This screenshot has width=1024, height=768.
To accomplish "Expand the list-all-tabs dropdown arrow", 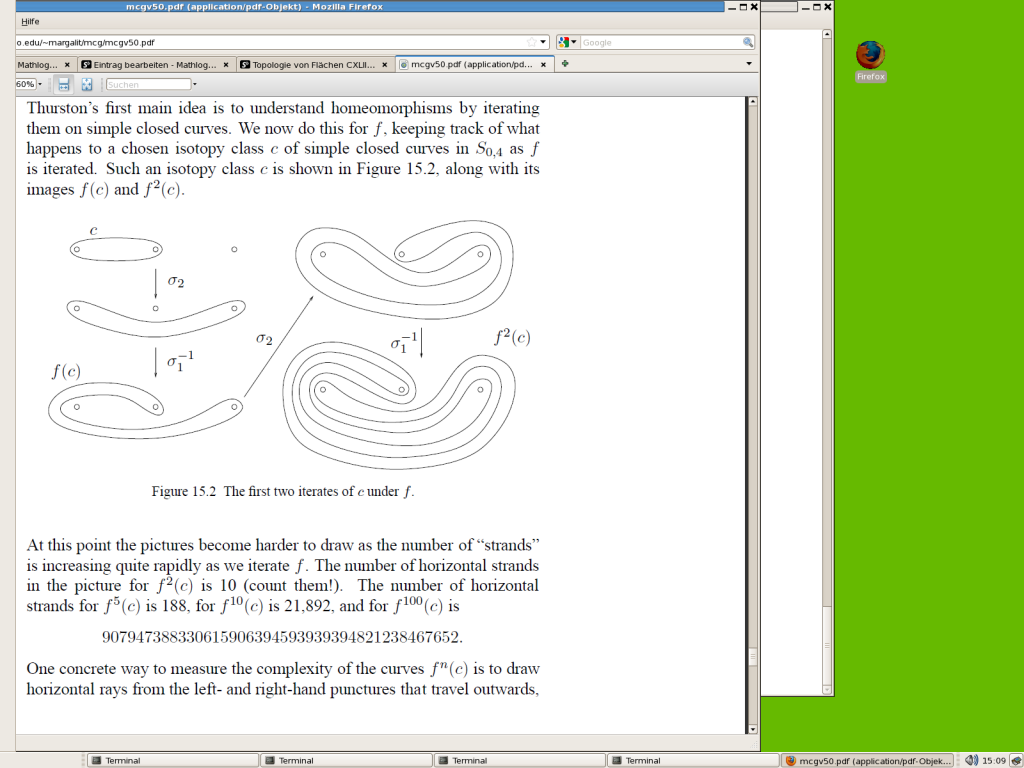I will (x=749, y=64).
